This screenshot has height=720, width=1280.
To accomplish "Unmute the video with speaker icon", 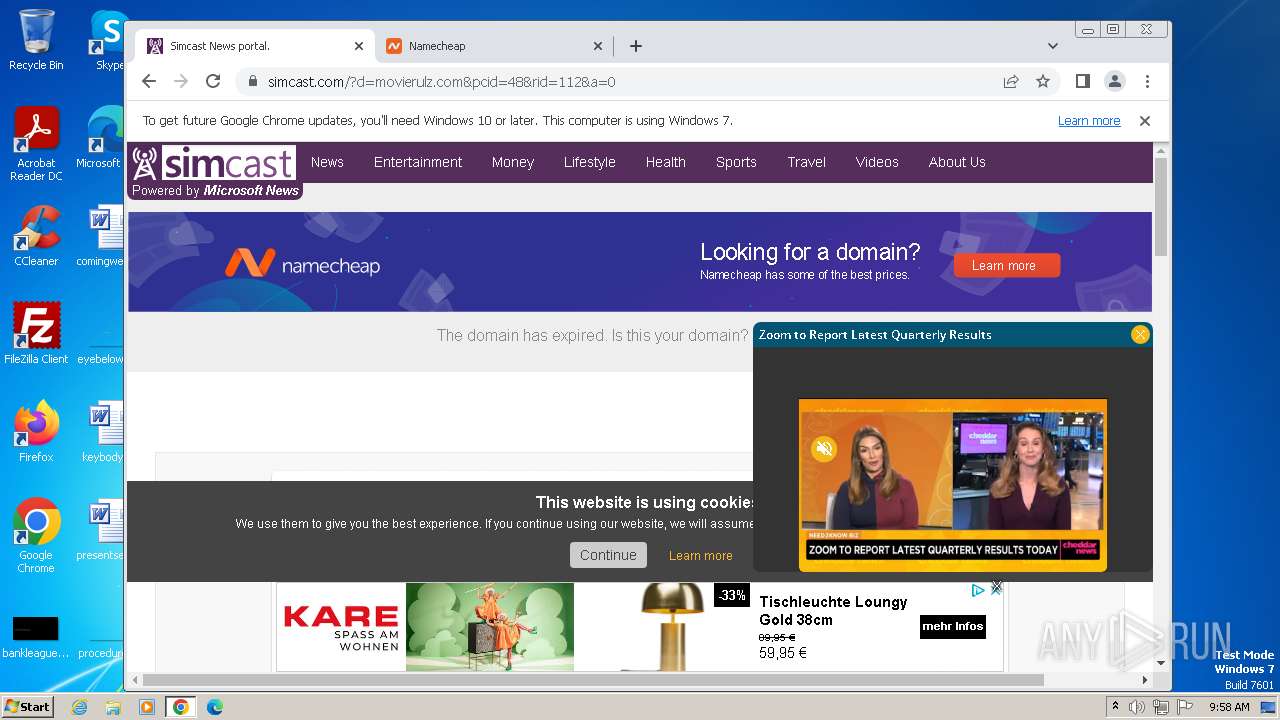I will [824, 449].
